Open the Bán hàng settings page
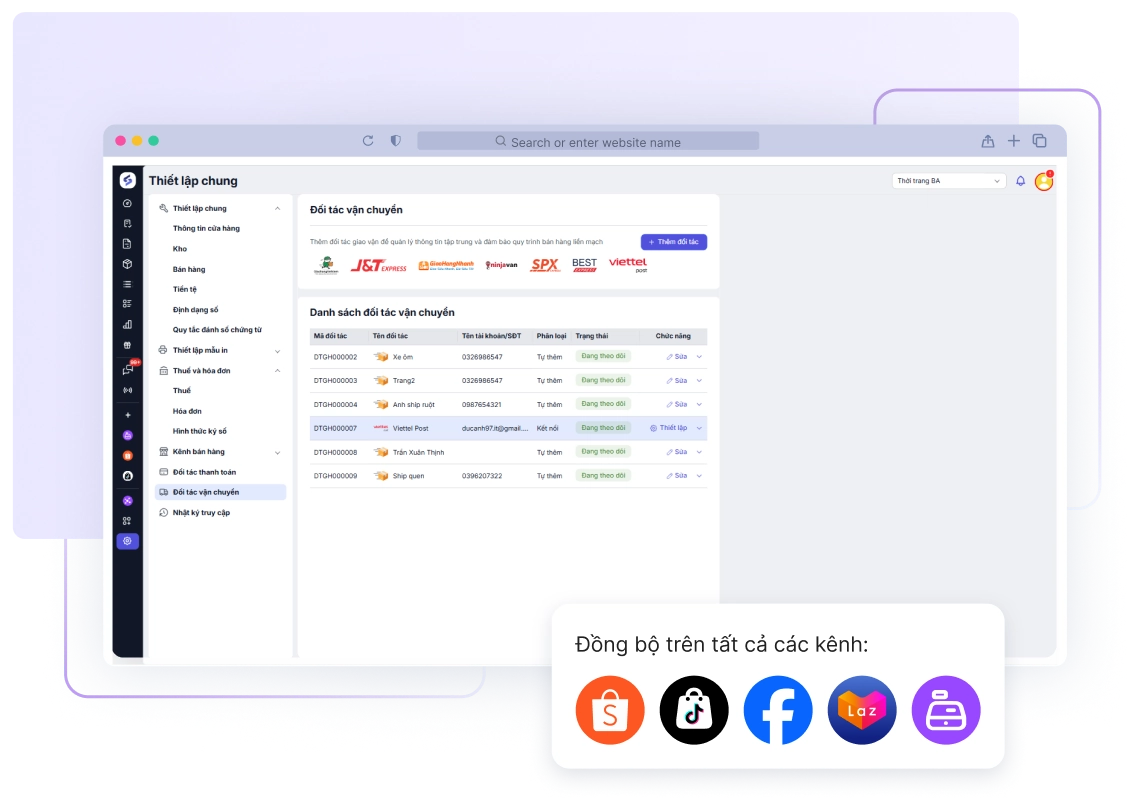 click(x=189, y=269)
